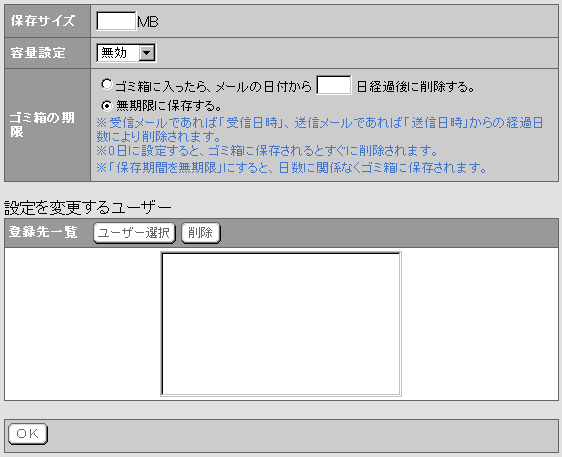This screenshot has height=457, width=562.
Task: Click the 保存サイズ MB input field
Action: 116,21
